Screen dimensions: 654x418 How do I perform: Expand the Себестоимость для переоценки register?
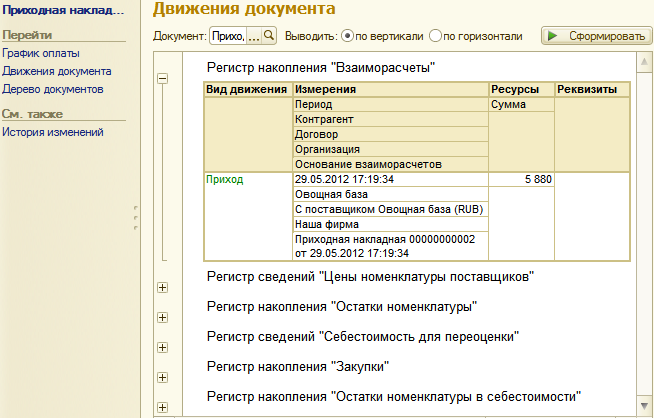[163, 347]
